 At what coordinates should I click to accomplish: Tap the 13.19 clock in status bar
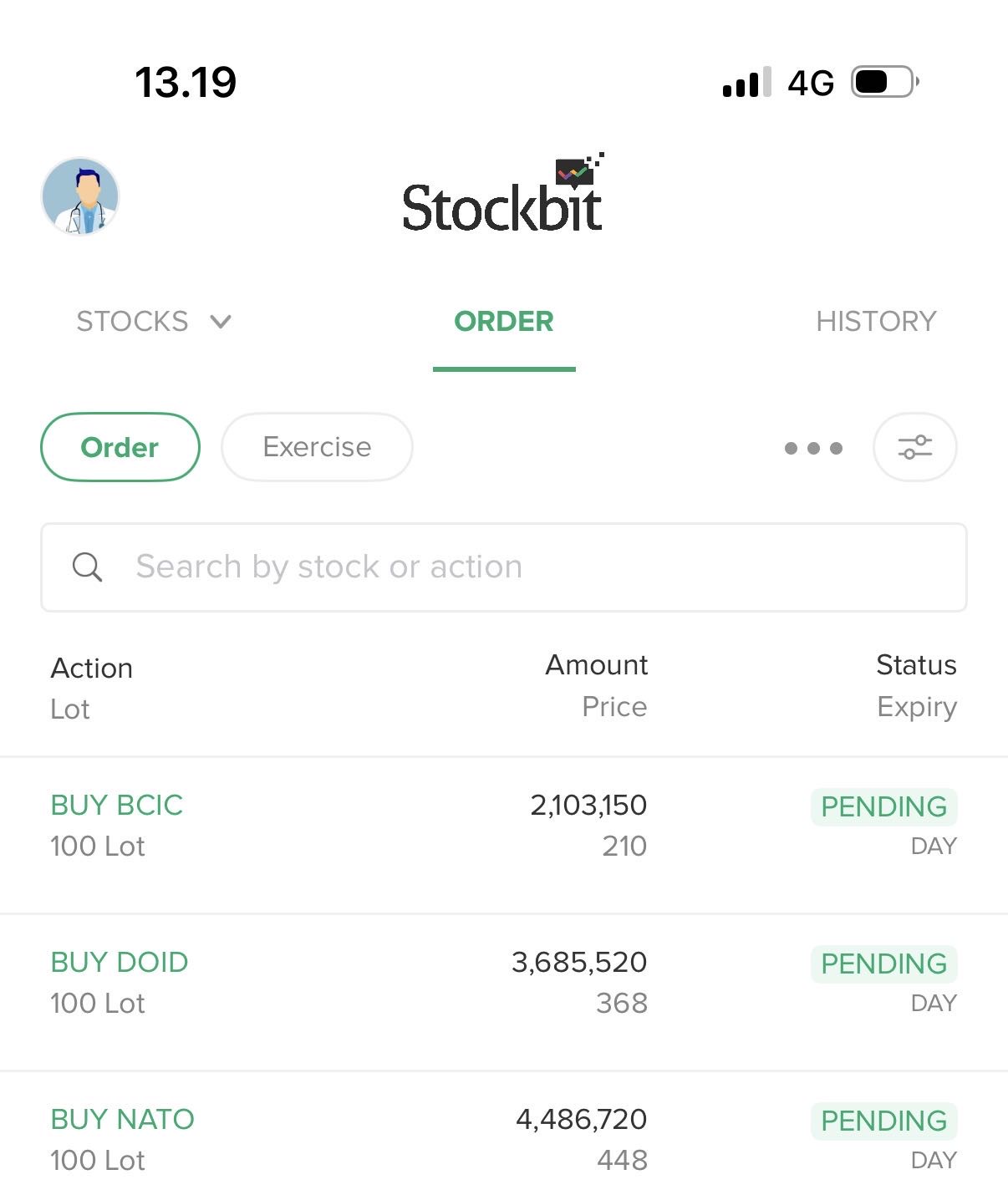[186, 83]
